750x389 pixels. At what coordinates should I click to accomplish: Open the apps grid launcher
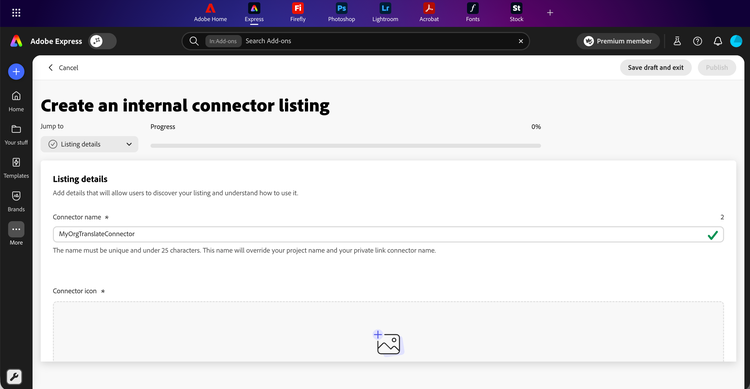[x=16, y=12]
